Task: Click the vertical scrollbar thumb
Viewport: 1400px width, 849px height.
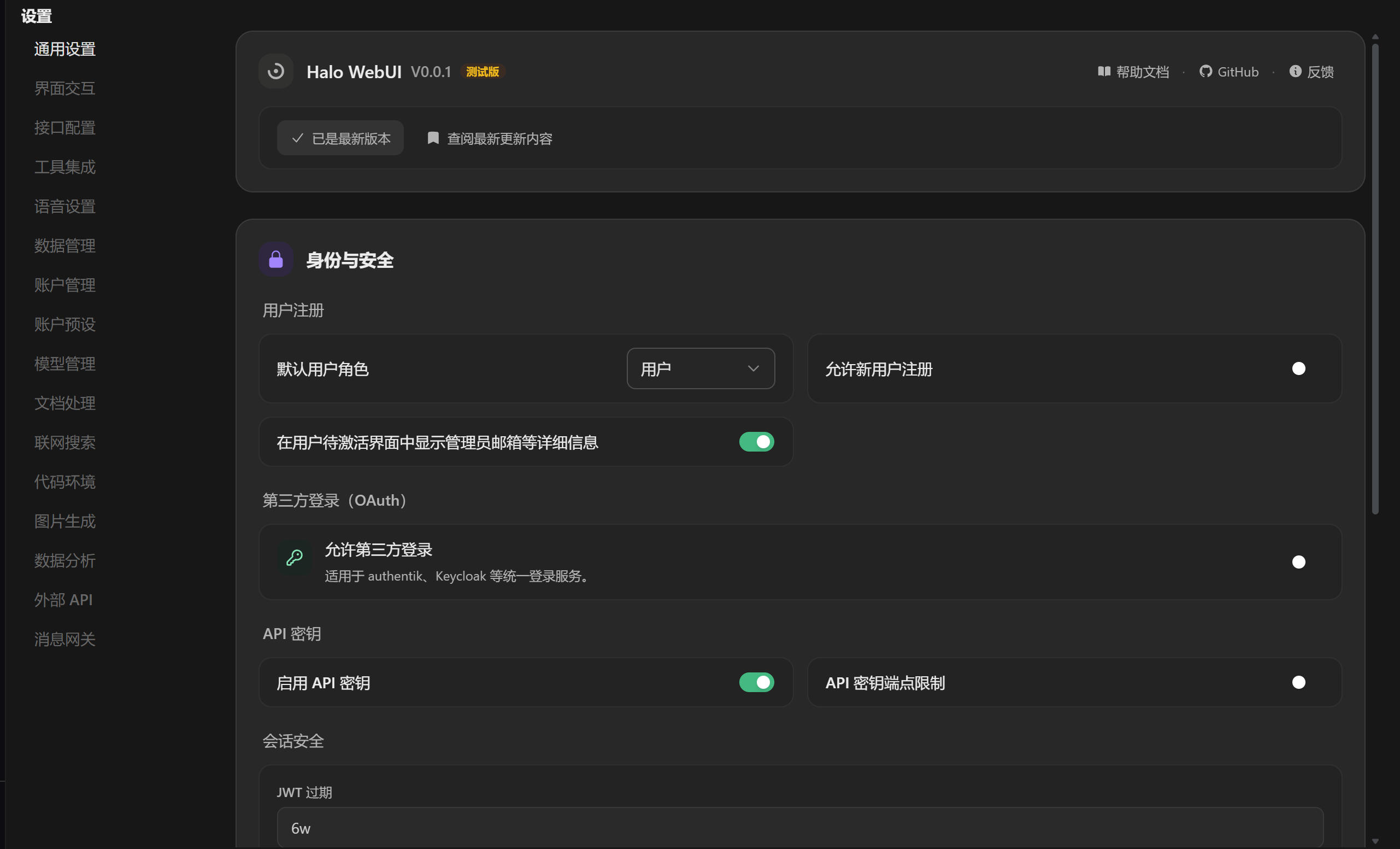Action: tap(1375, 278)
